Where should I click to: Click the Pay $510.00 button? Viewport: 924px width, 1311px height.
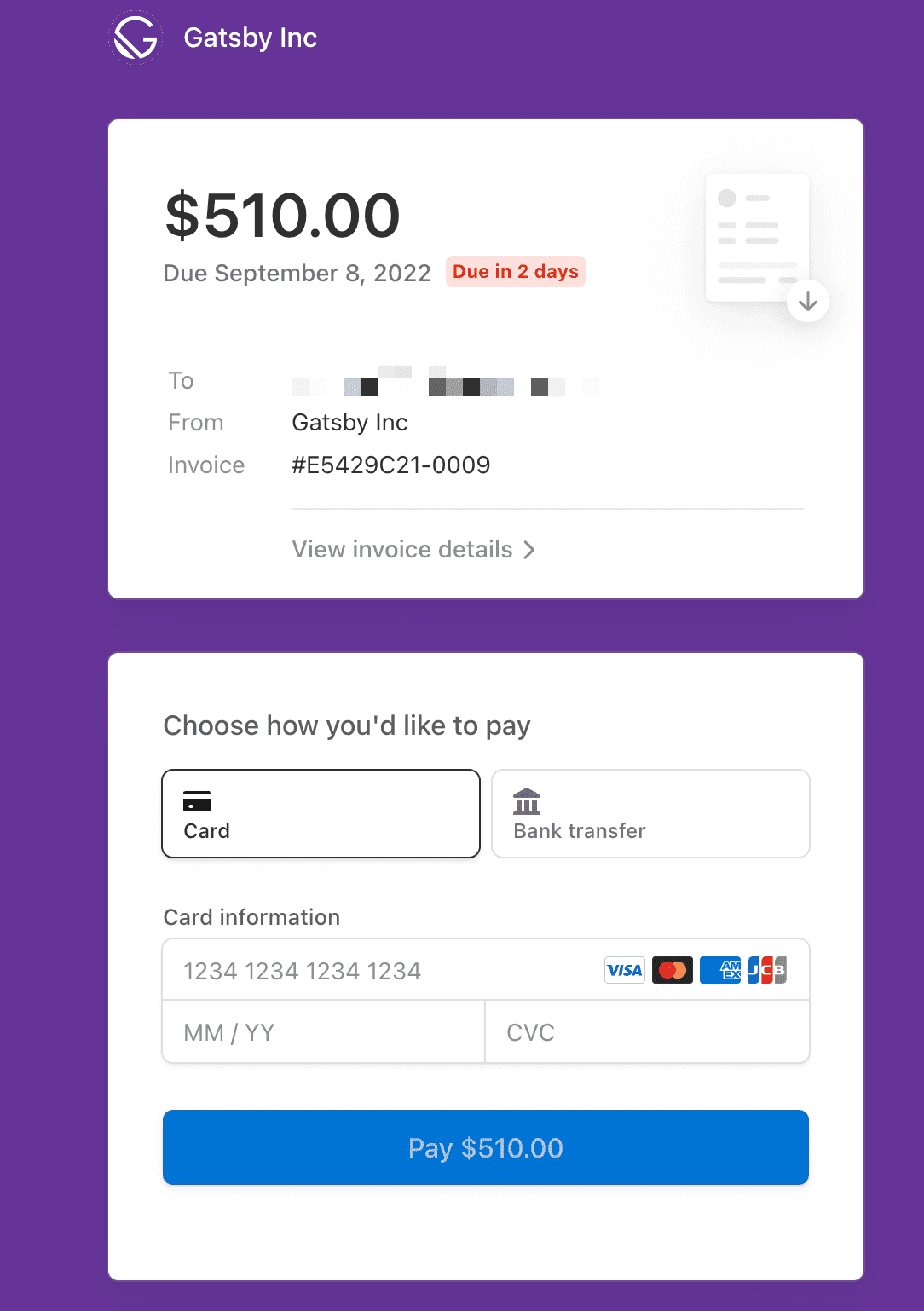pyautogui.click(x=486, y=1147)
